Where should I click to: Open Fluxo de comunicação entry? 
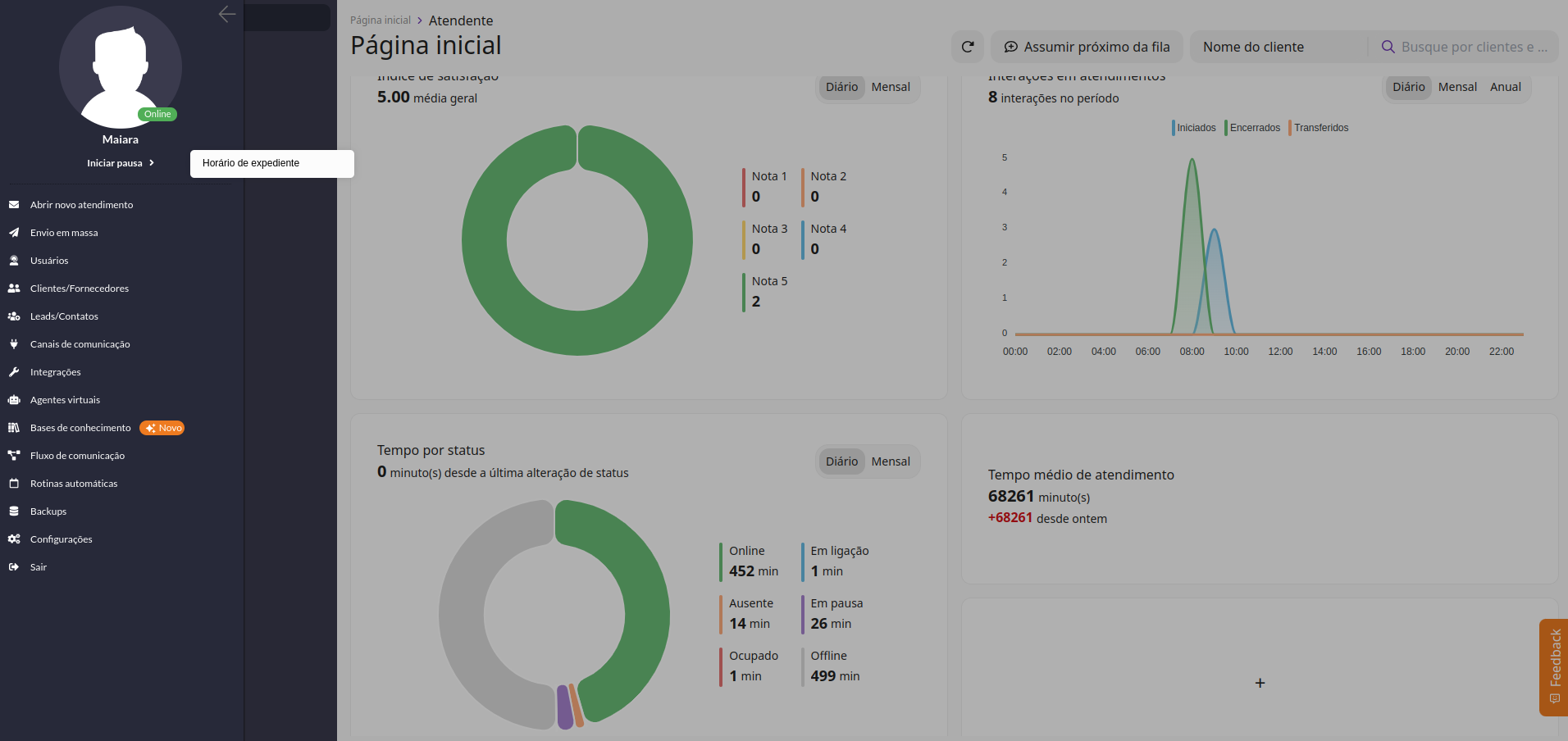point(77,456)
